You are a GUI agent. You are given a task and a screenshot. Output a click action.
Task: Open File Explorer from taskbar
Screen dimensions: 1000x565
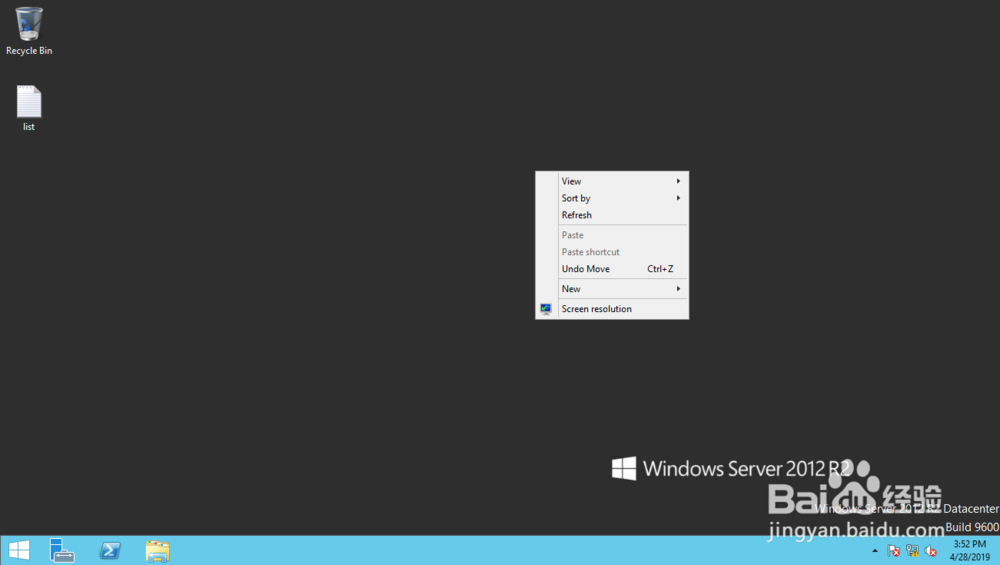click(x=157, y=550)
